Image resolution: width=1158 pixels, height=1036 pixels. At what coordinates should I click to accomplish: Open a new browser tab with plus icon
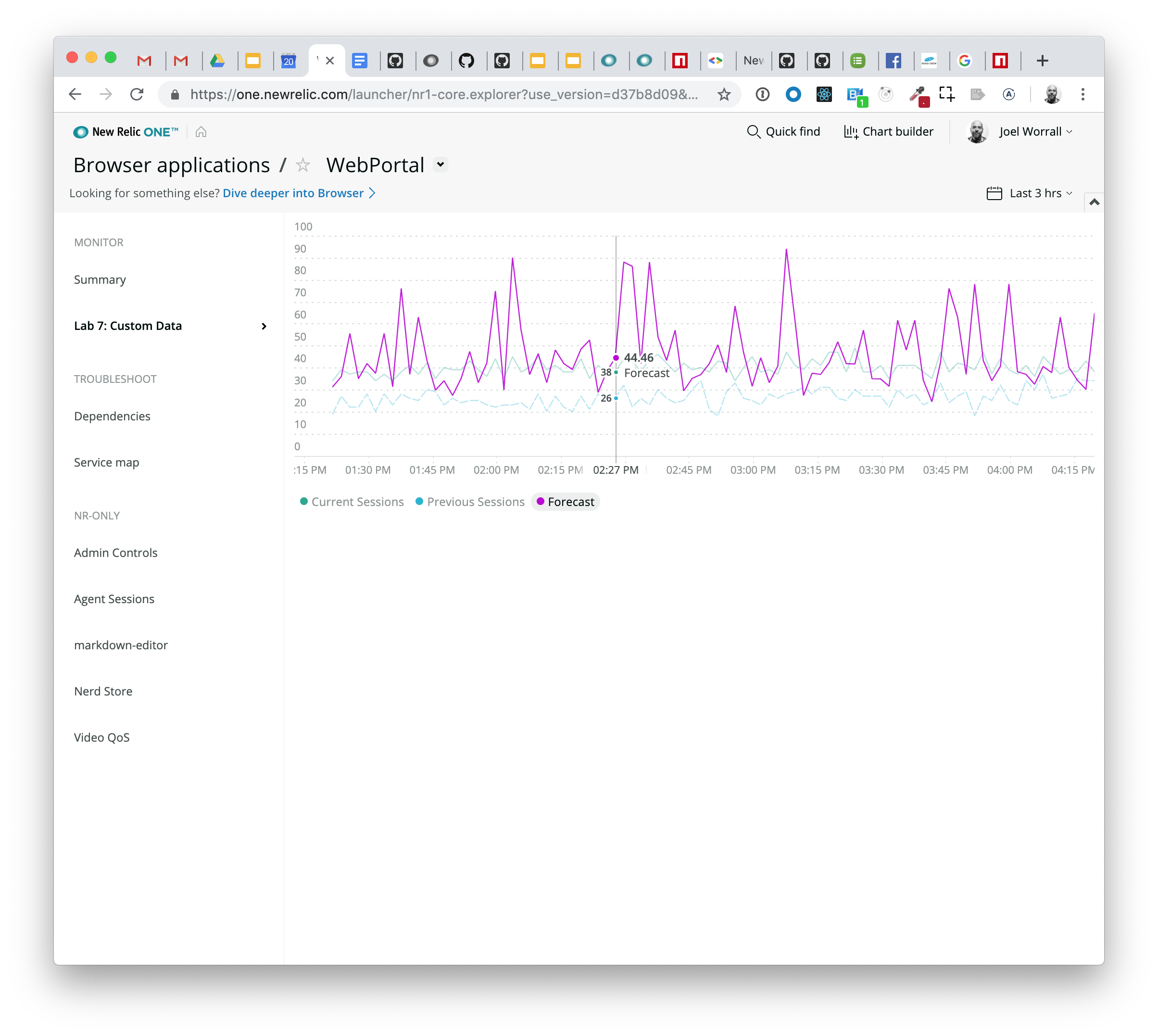click(x=1042, y=61)
